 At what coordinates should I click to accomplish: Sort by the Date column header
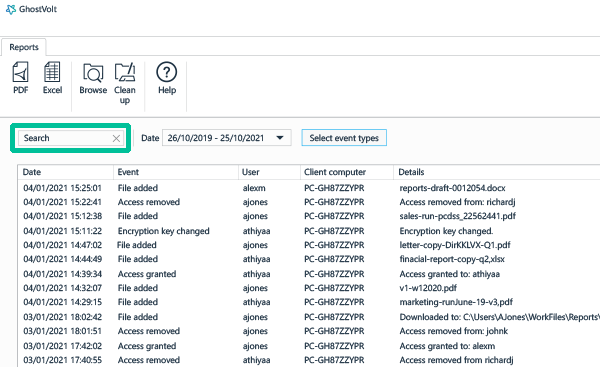pos(65,172)
